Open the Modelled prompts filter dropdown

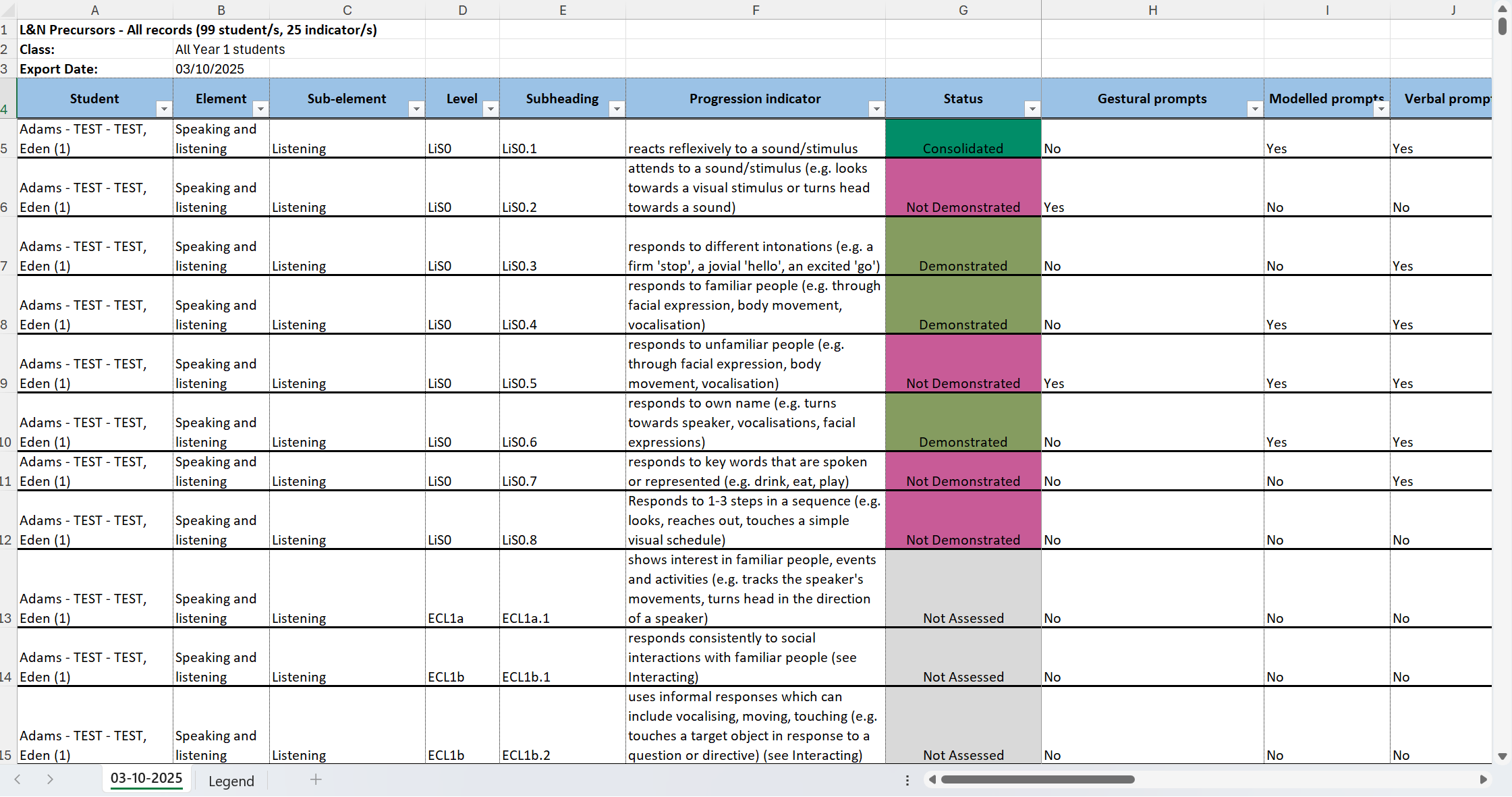(1381, 109)
